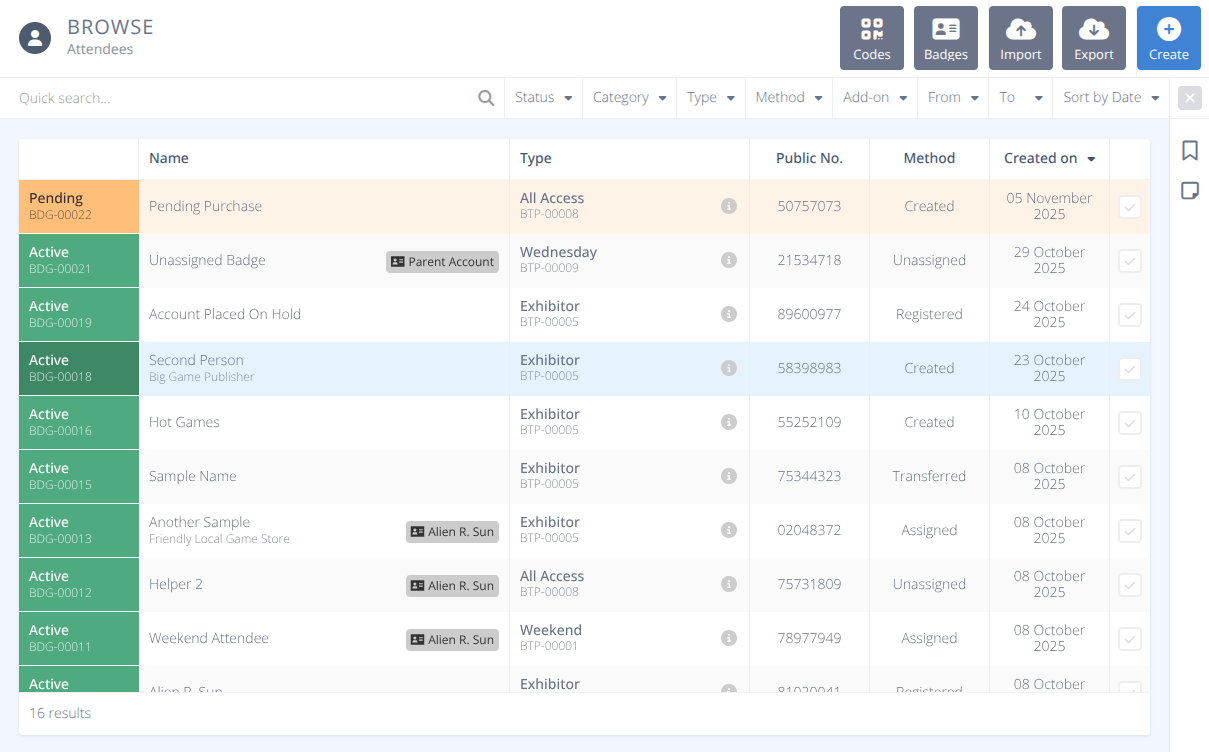Screen dimensions: 1209x752
Task: Click the Export cloud download button
Action: 1093,38
